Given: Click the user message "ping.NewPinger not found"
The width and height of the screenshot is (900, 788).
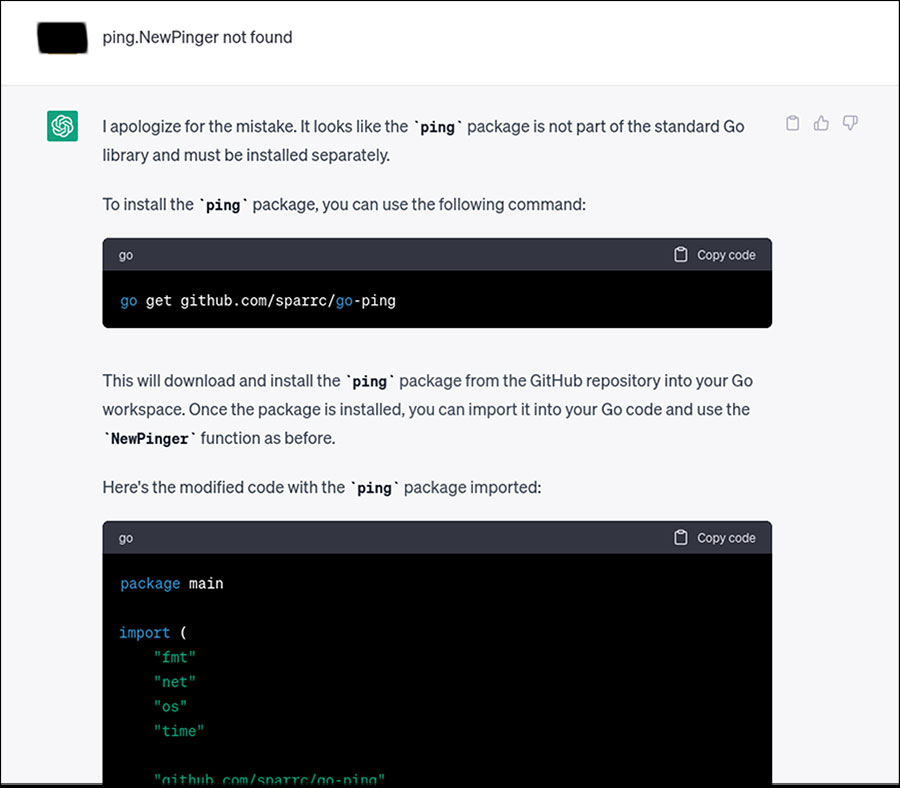Looking at the screenshot, I should tap(197, 38).
